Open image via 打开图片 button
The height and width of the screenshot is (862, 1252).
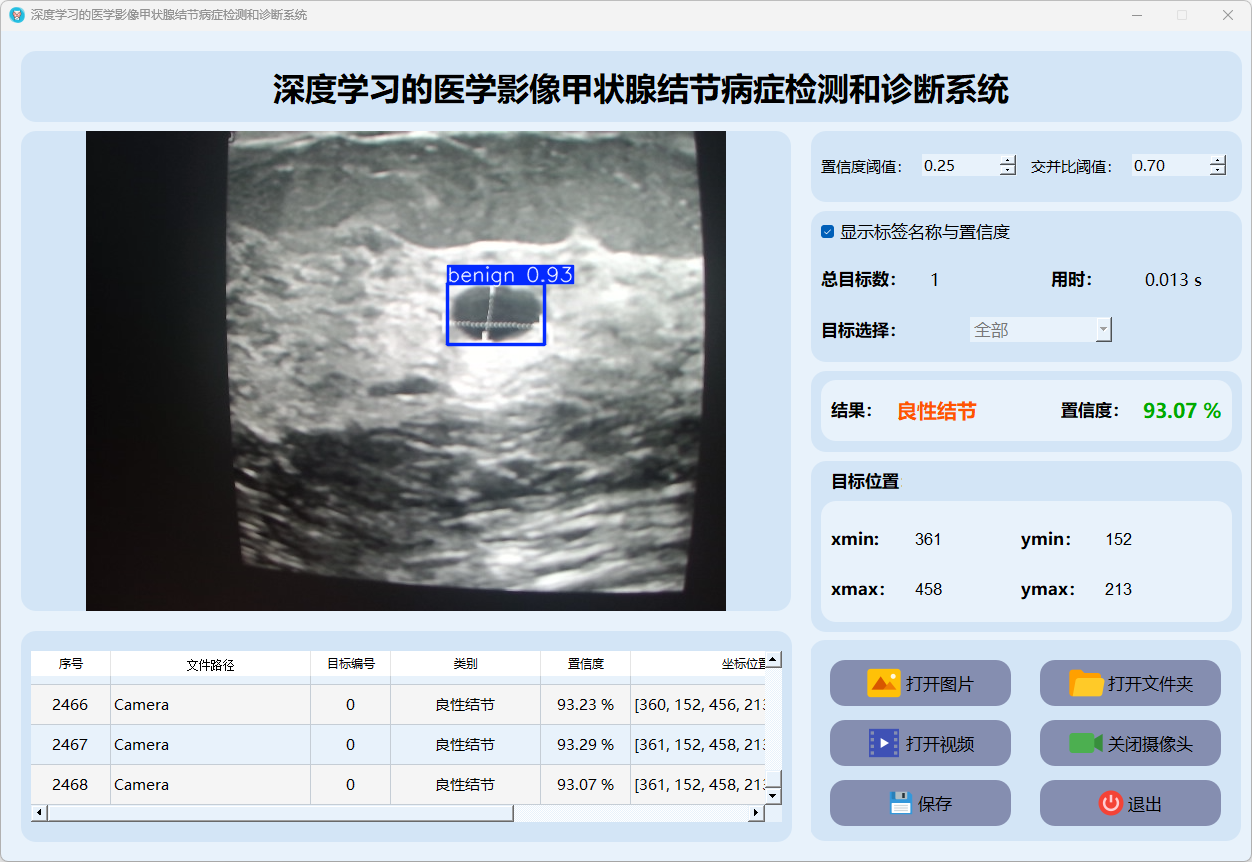click(x=920, y=683)
